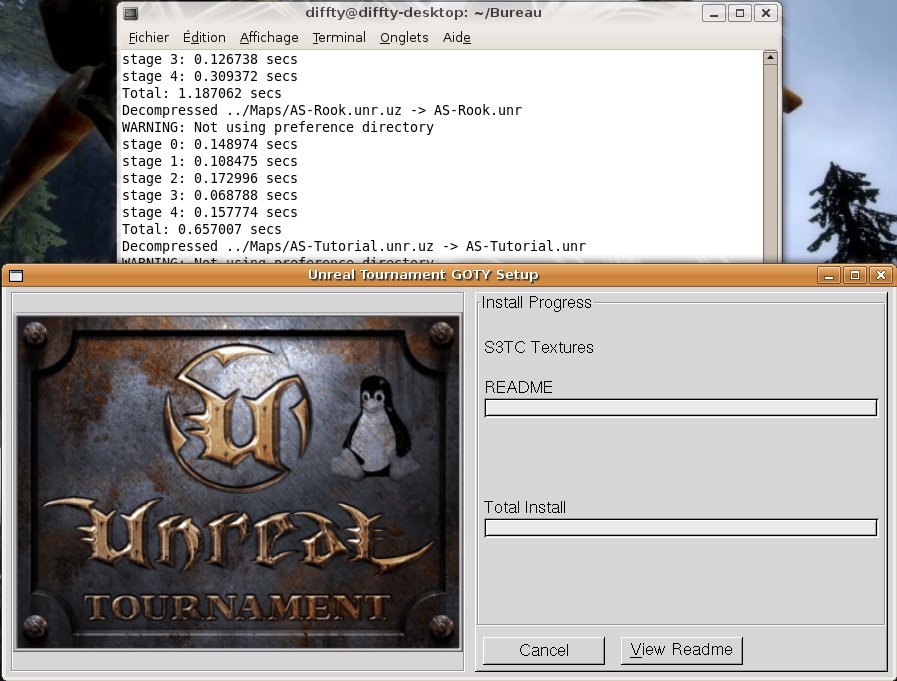Open the terminal window menu icon
Screen dimensions: 897x681
click(131, 13)
